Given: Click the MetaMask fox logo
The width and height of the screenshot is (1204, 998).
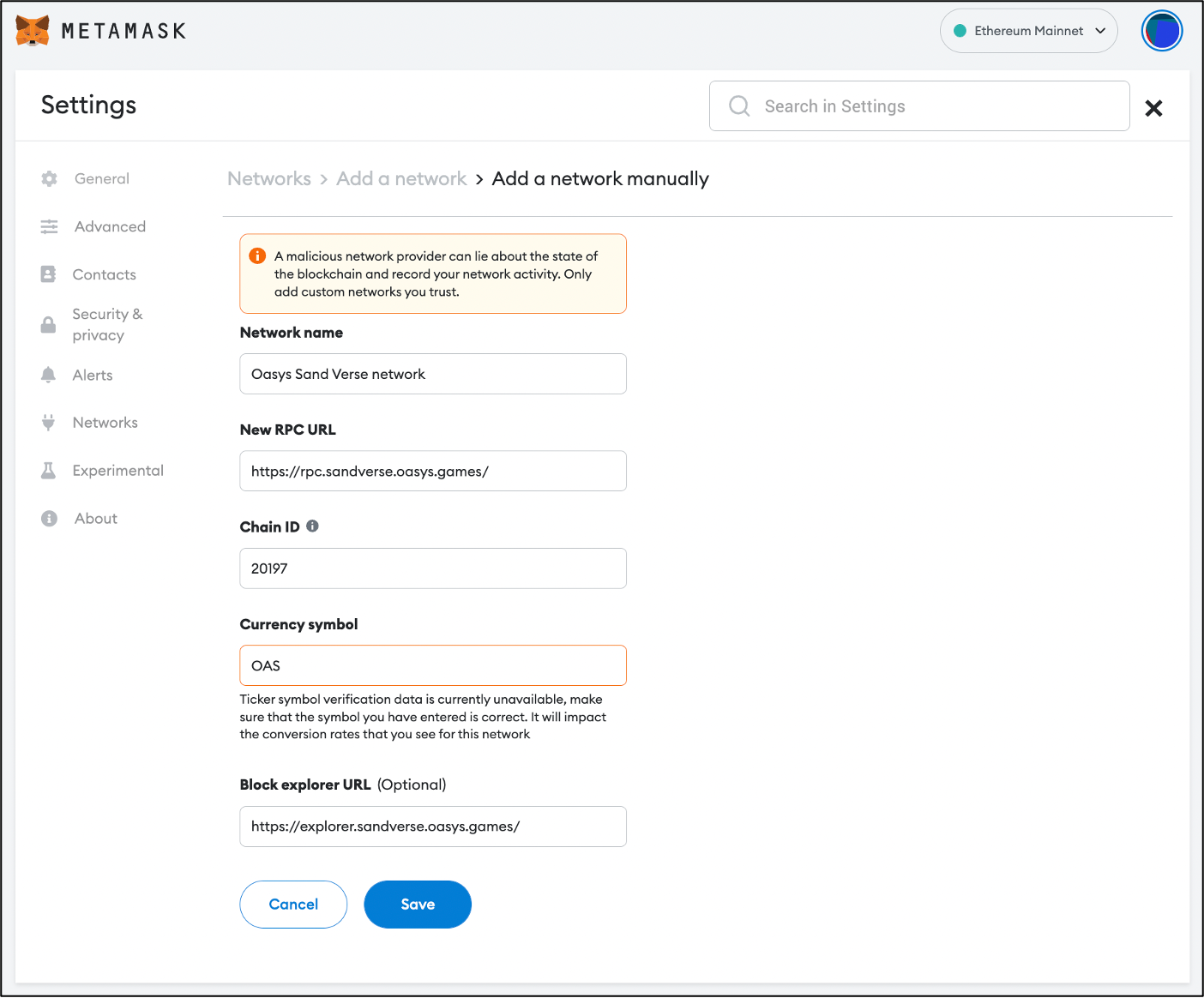Looking at the screenshot, I should point(33,31).
